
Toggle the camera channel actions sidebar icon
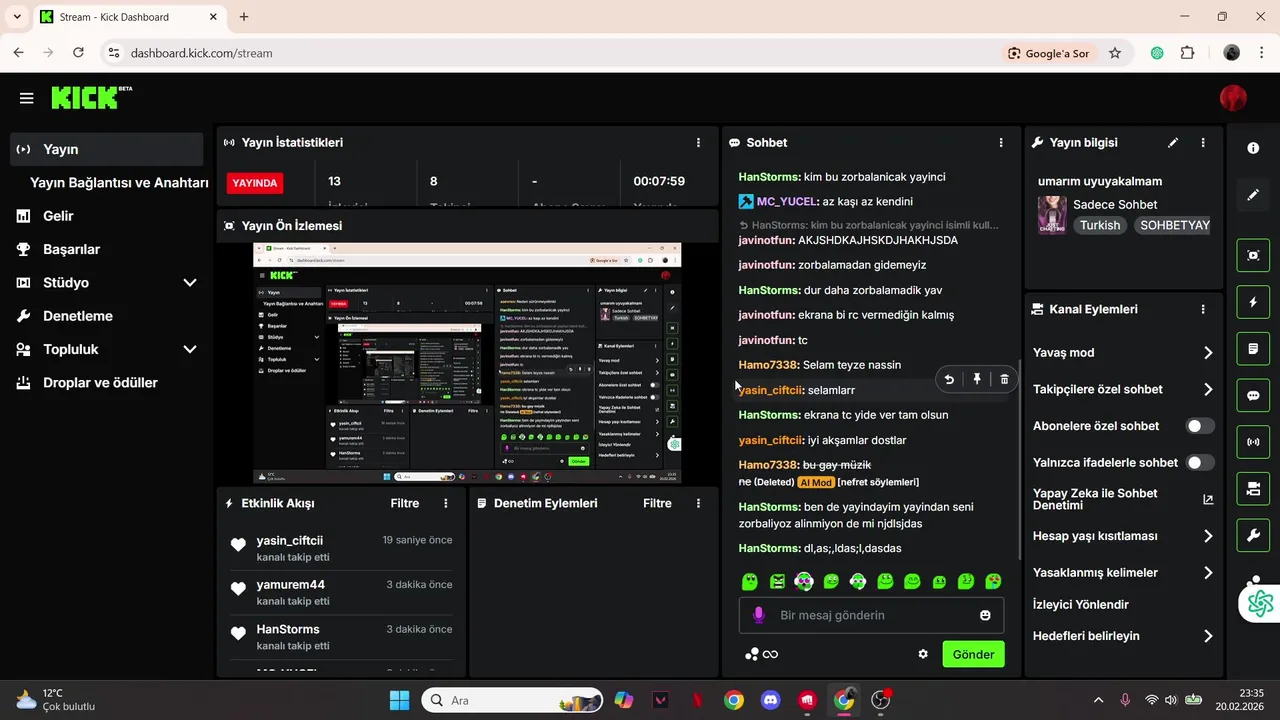[1253, 489]
